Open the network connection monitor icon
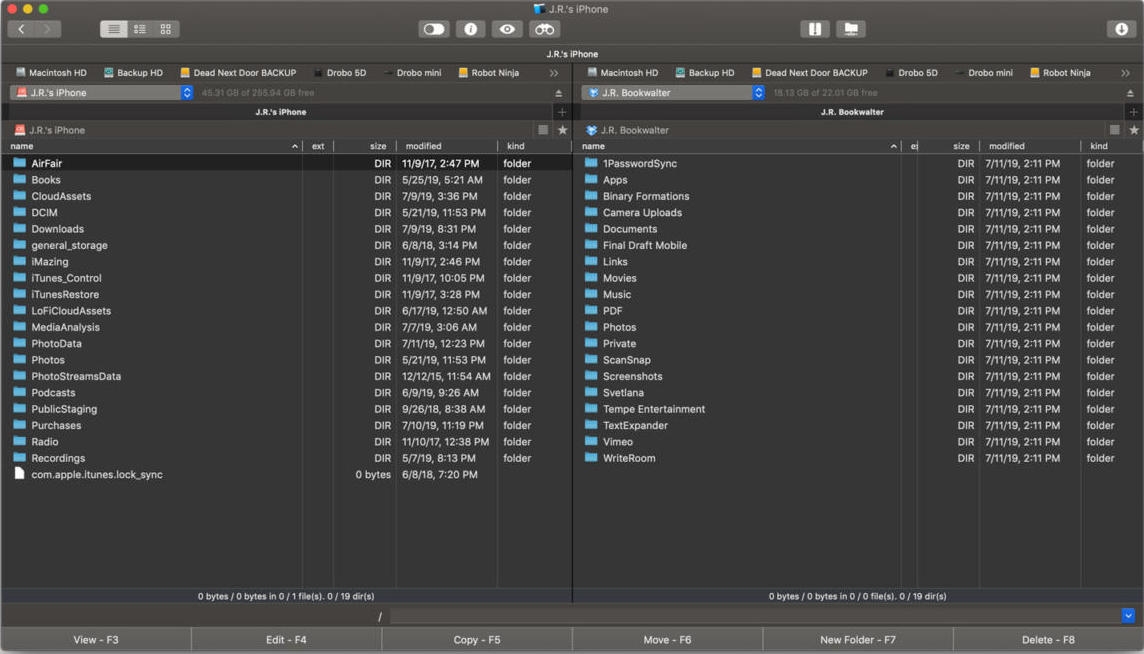Image resolution: width=1144 pixels, height=654 pixels. [x=851, y=29]
